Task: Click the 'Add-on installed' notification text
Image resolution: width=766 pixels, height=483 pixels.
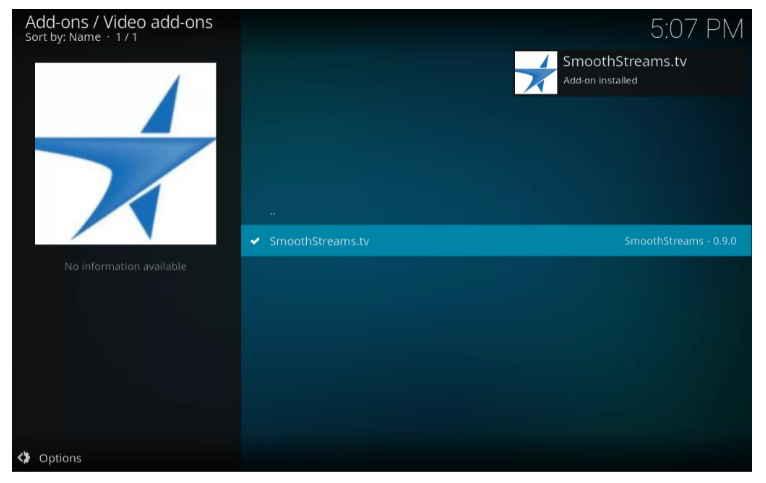Action: pos(600,81)
